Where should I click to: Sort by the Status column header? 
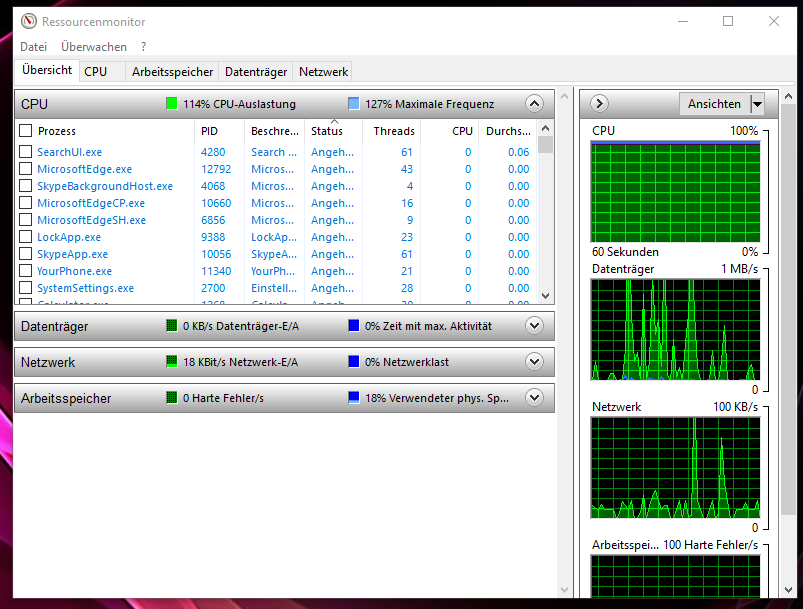click(x=333, y=131)
